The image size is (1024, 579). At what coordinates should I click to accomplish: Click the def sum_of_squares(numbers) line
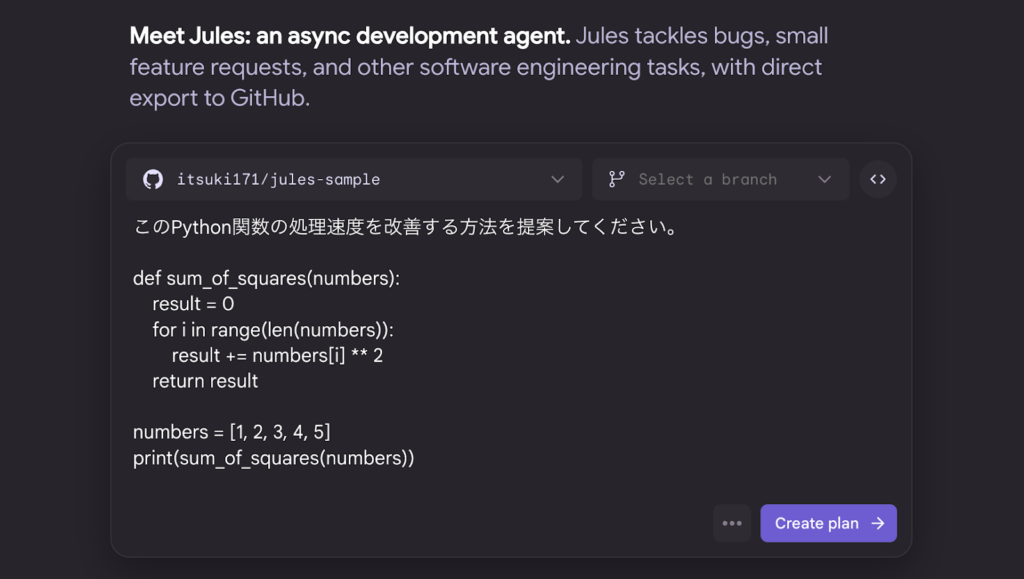tap(266, 279)
